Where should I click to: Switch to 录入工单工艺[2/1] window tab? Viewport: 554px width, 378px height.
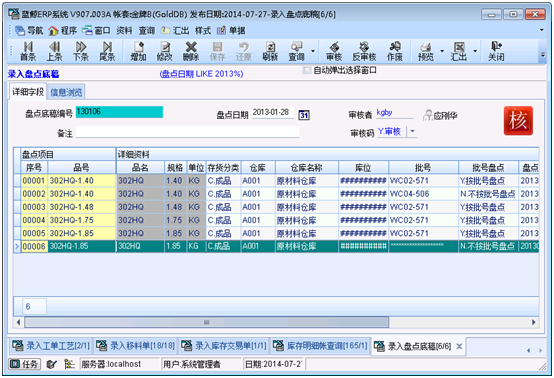pyautogui.click(x=51, y=345)
